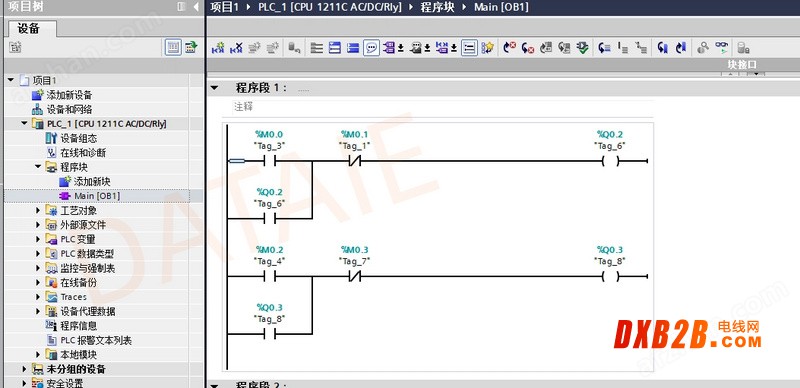The height and width of the screenshot is (388, 800).
Task: Click the database lock icon at toolbar end
Action: pyautogui.click(x=743, y=48)
